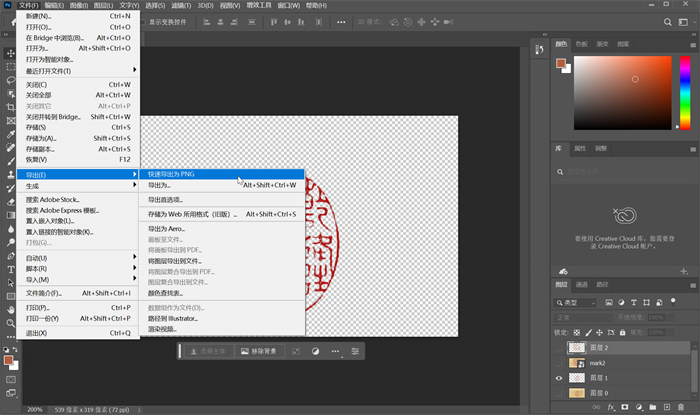This screenshot has width=700, height=415.
Task: Show the mark2 layer visibility box
Action: click(x=559, y=362)
